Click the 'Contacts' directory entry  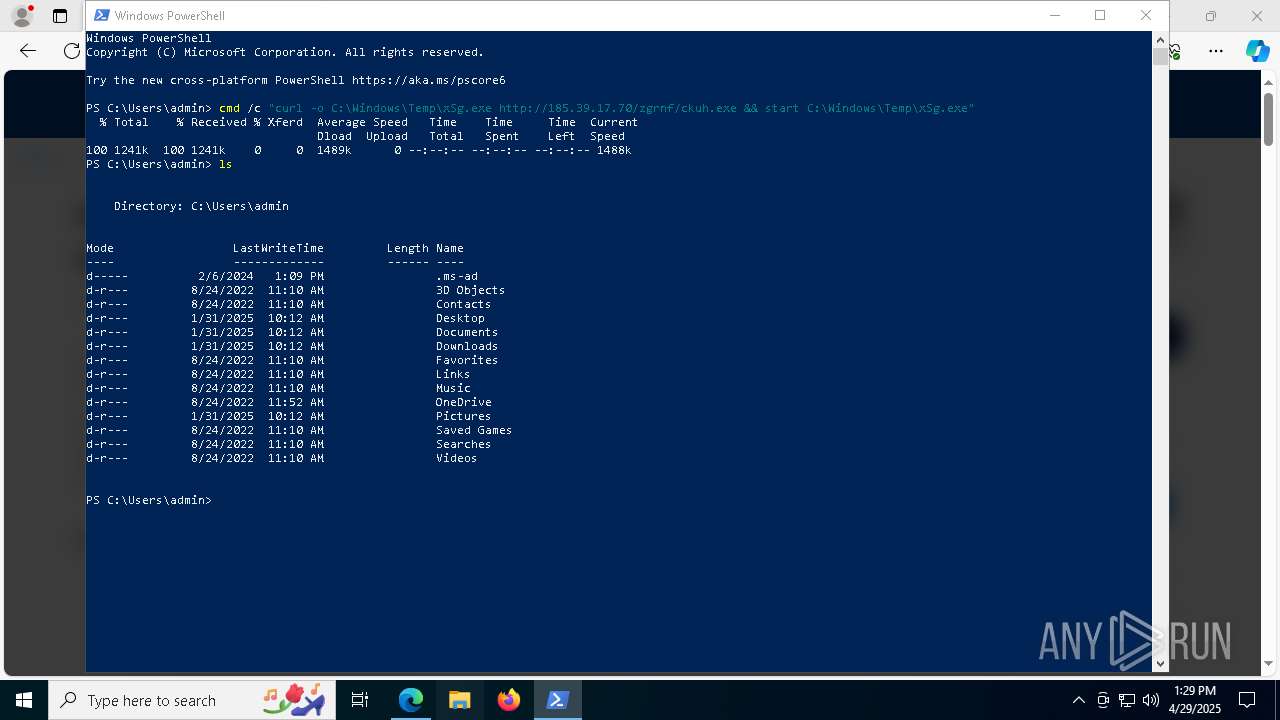(x=463, y=304)
